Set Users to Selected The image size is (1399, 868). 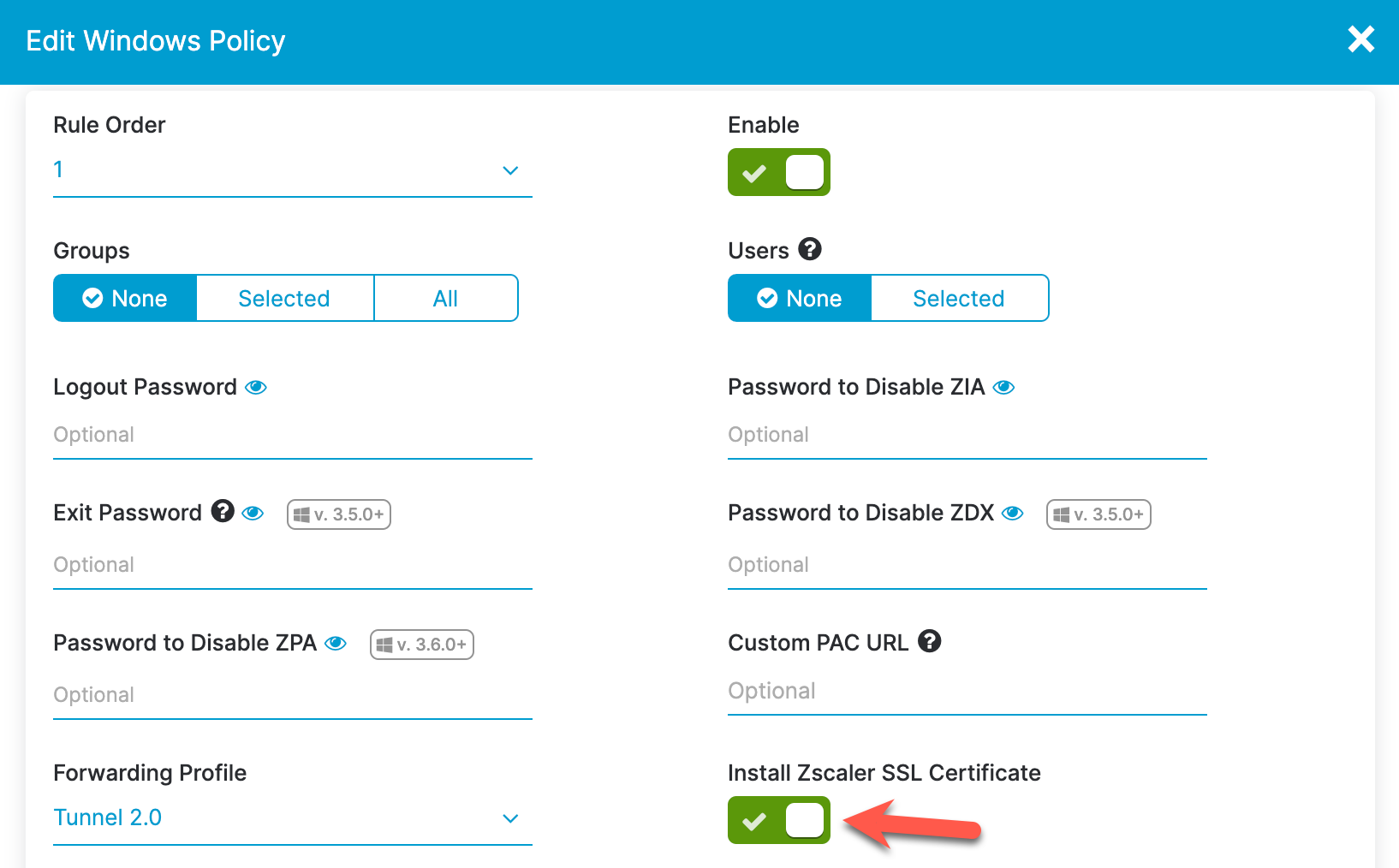click(959, 298)
